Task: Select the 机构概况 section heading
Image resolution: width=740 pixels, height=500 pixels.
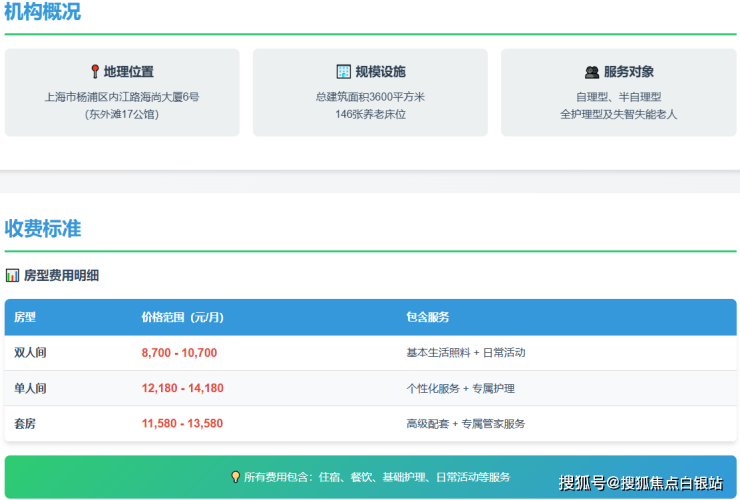Action: click(x=42, y=13)
